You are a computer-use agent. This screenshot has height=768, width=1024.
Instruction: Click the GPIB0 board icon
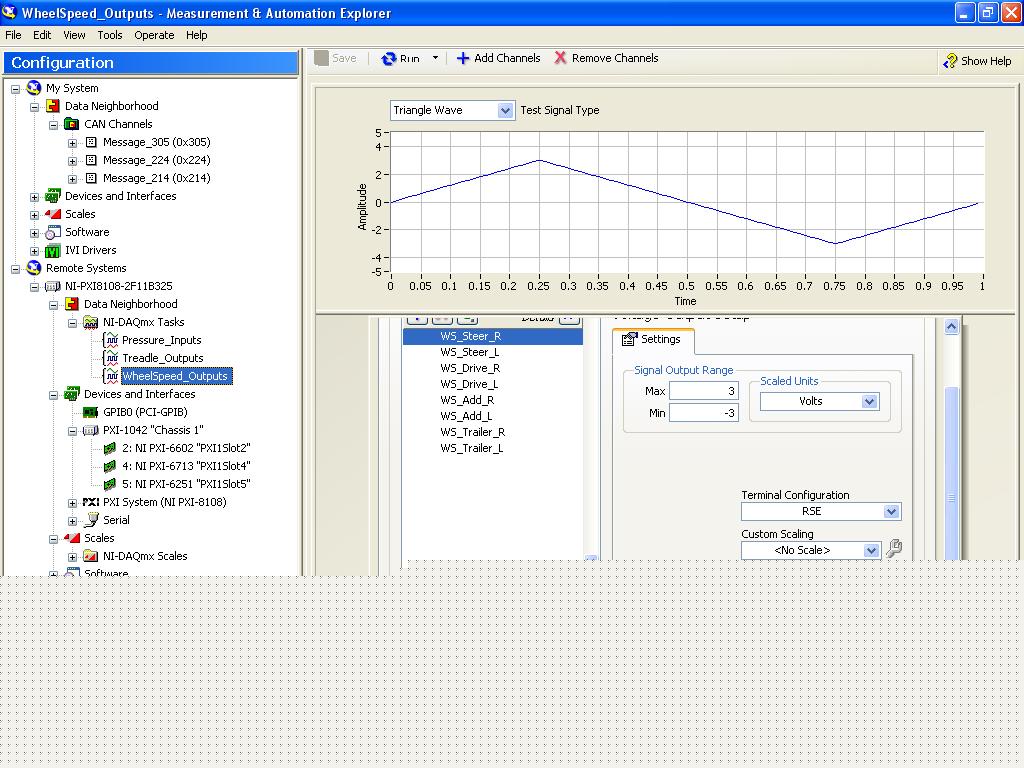point(91,413)
